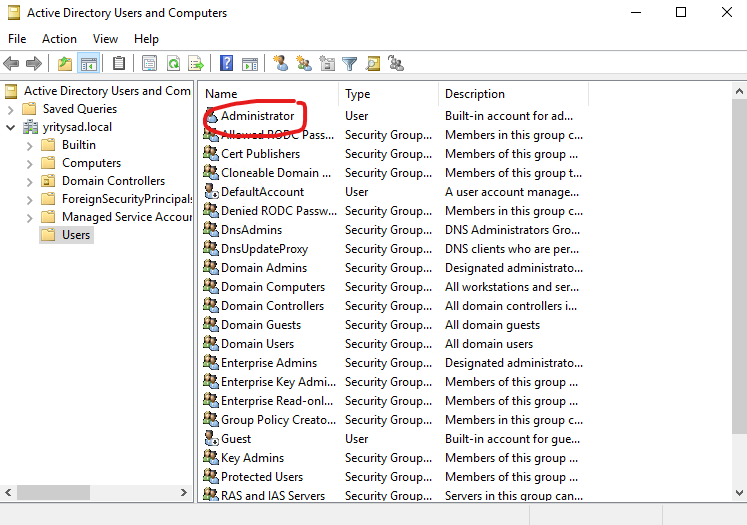Screen dimensions: 747x525
Task: Select the Domain Admins group
Action: tap(264, 268)
